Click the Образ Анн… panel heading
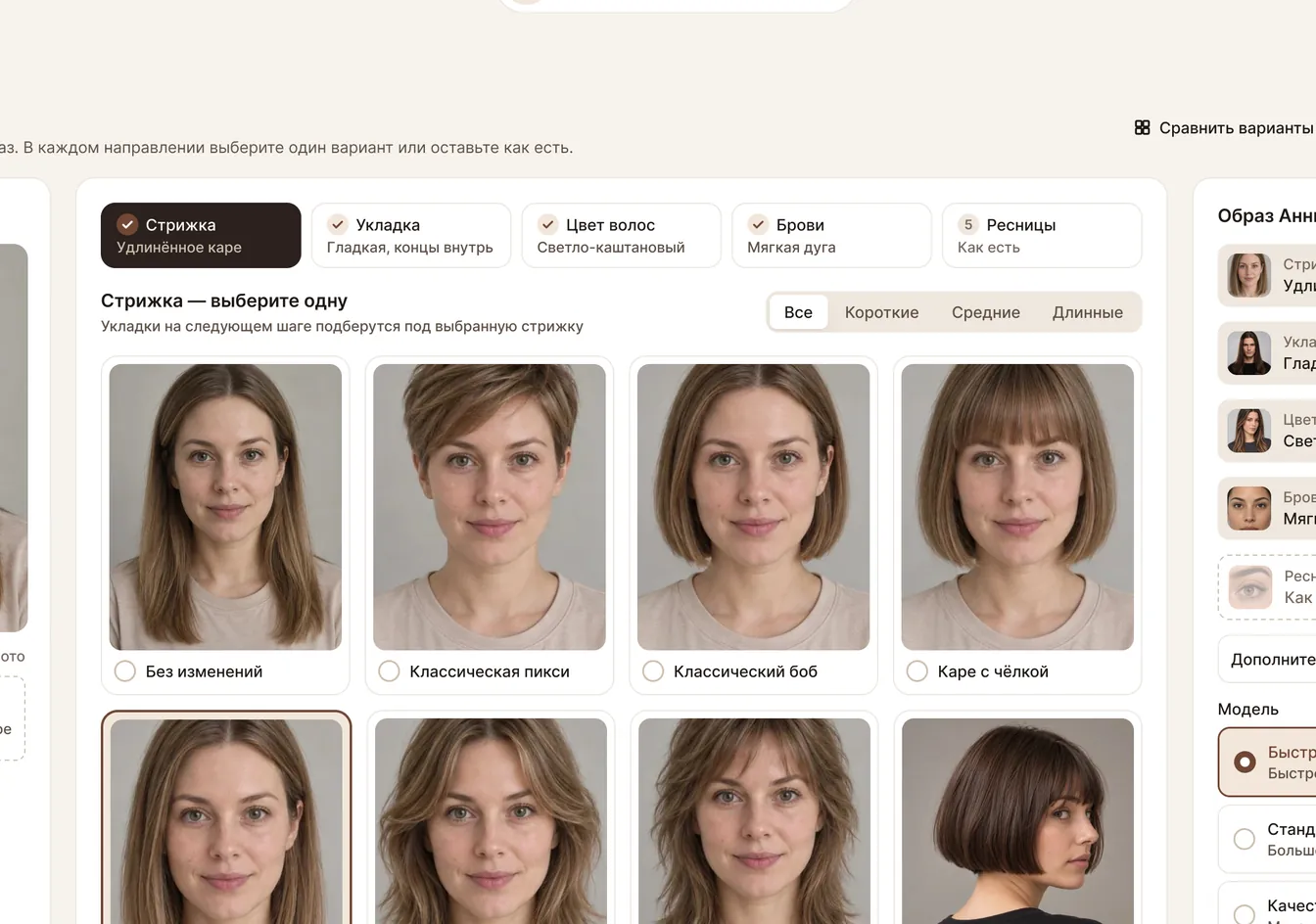This screenshot has width=1316, height=924. click(x=1266, y=215)
